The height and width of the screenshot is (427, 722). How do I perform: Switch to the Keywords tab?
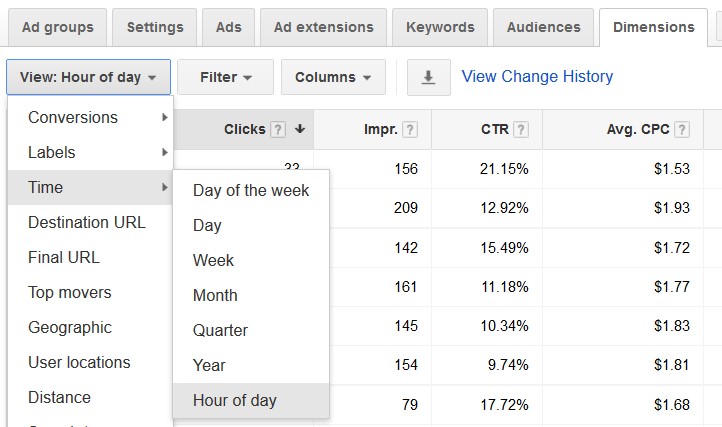pyautogui.click(x=440, y=27)
